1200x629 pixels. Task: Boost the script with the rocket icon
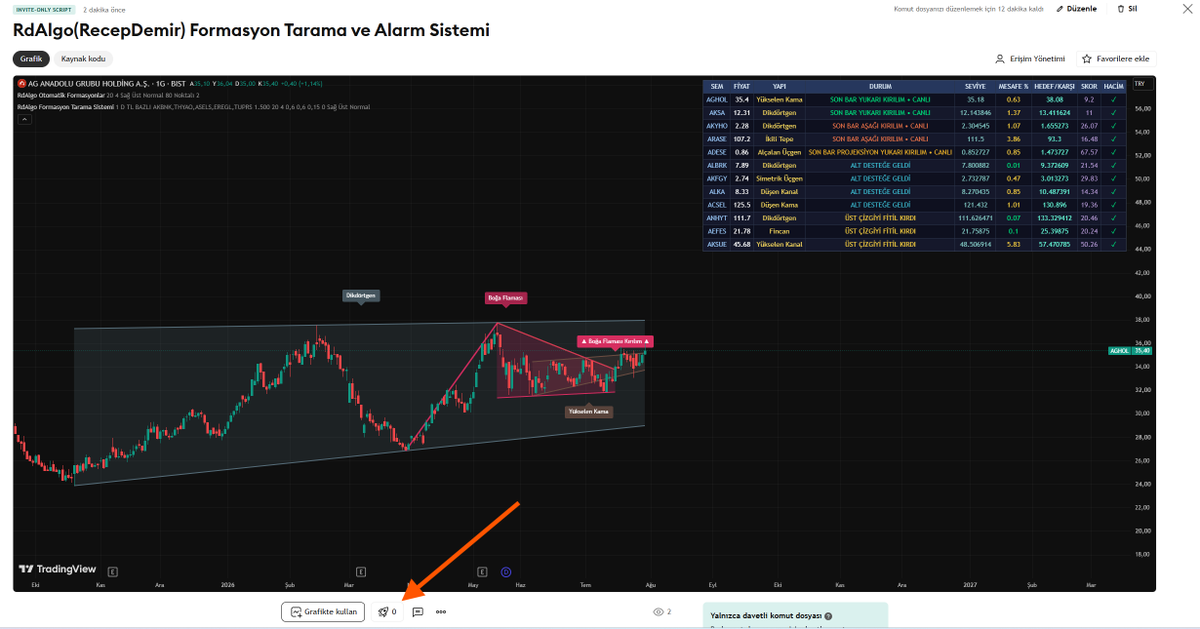coord(383,612)
